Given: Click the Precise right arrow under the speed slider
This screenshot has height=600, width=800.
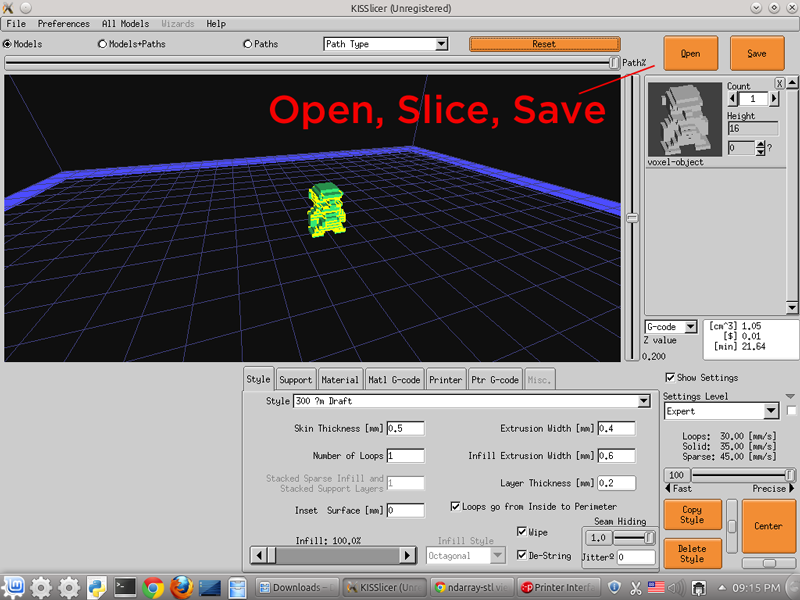Looking at the screenshot, I should click(x=791, y=488).
